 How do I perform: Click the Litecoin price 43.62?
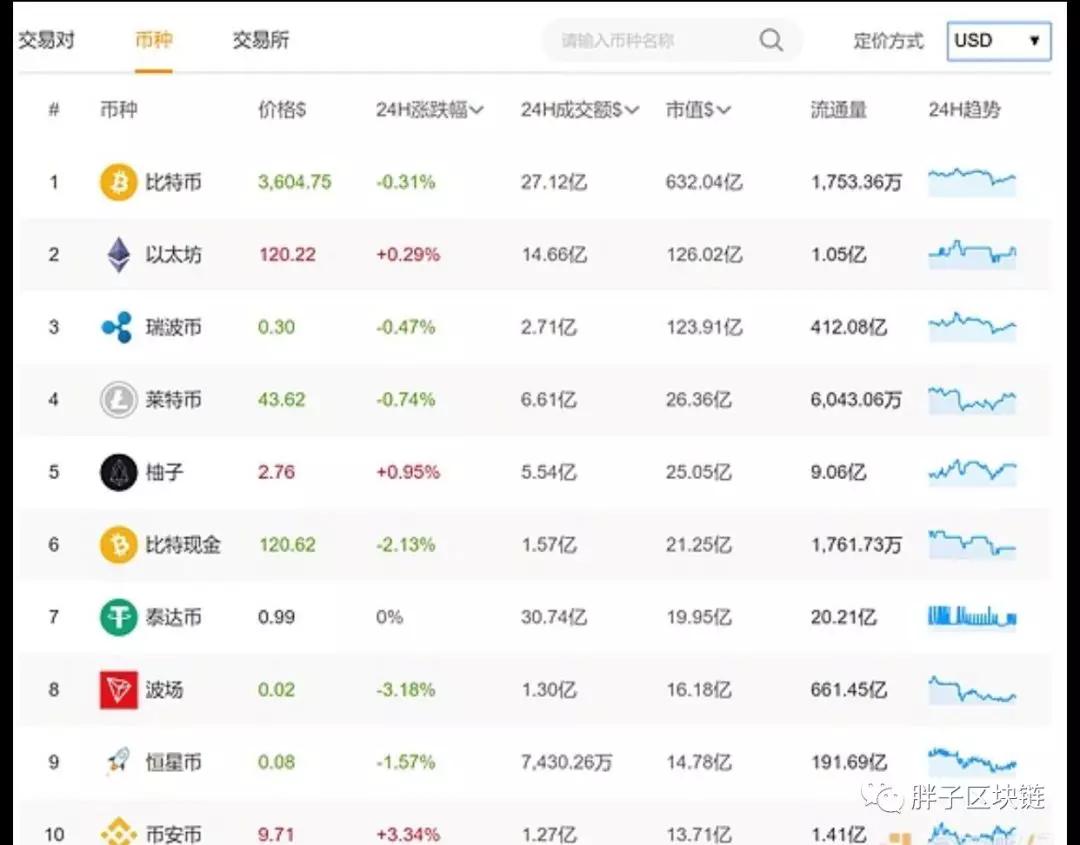coord(282,399)
